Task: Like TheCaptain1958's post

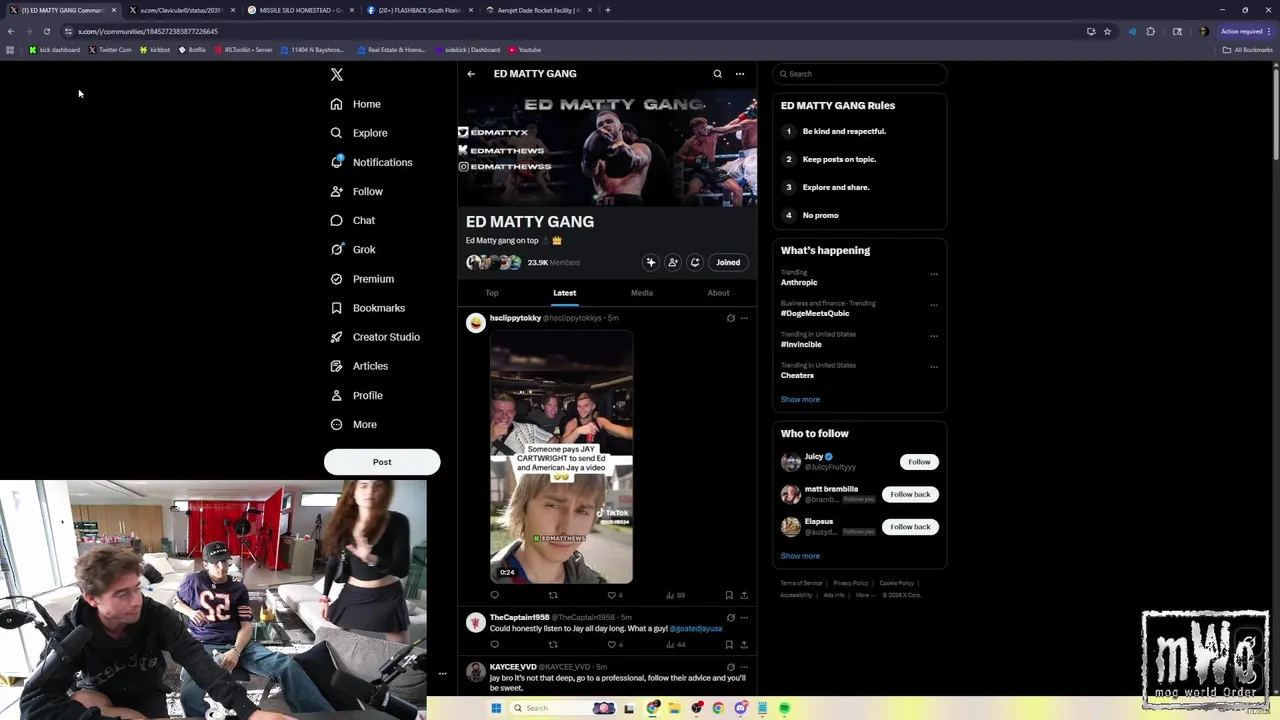Action: point(612,645)
